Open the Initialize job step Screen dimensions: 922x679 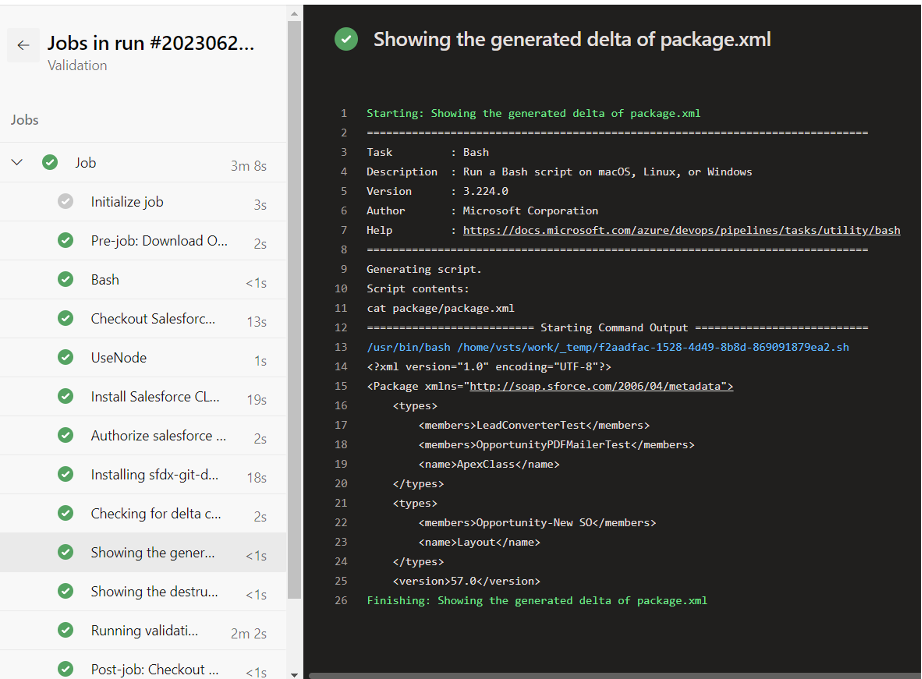(143, 202)
